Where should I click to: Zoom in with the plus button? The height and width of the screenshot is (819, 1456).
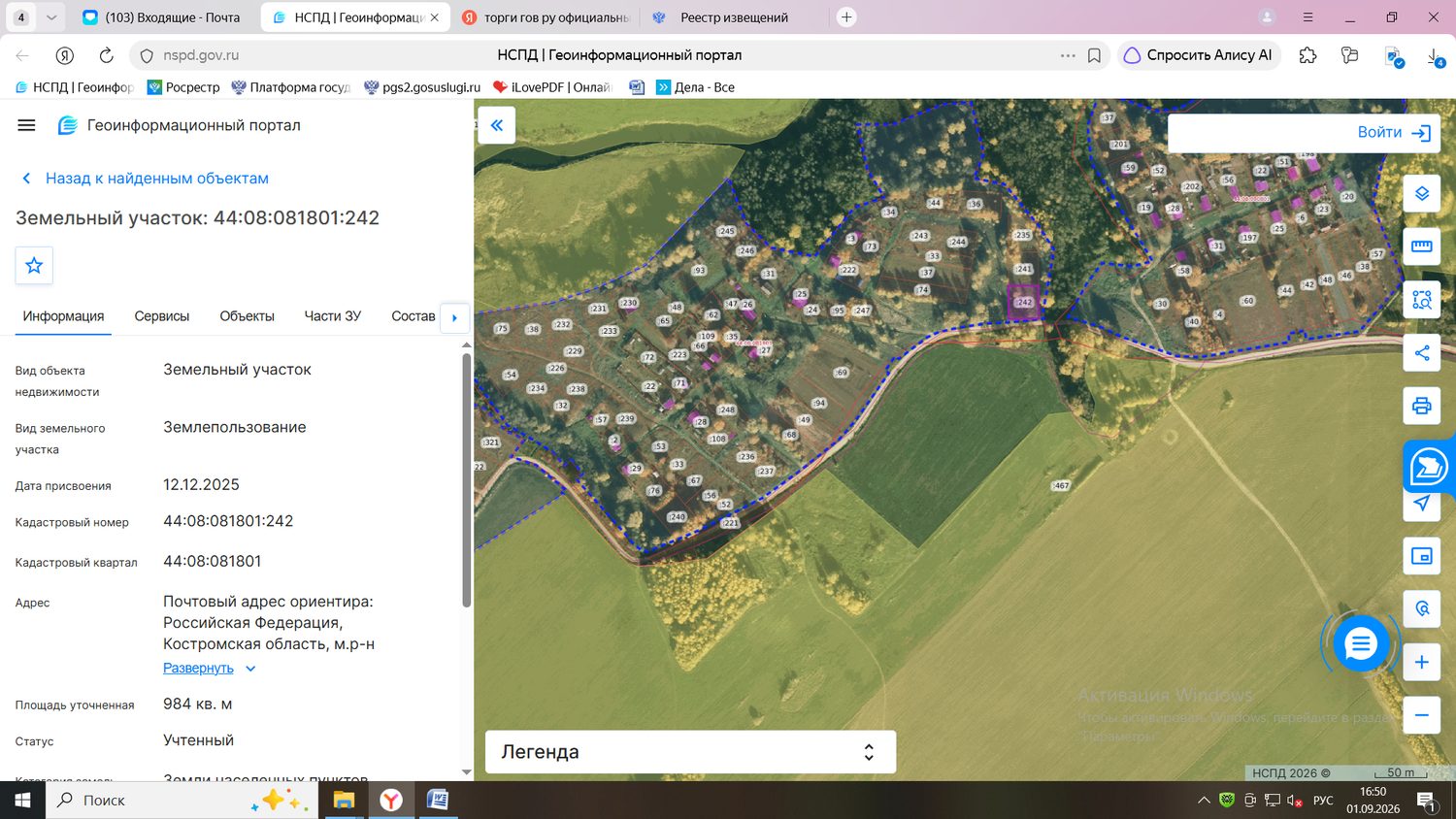(1421, 662)
